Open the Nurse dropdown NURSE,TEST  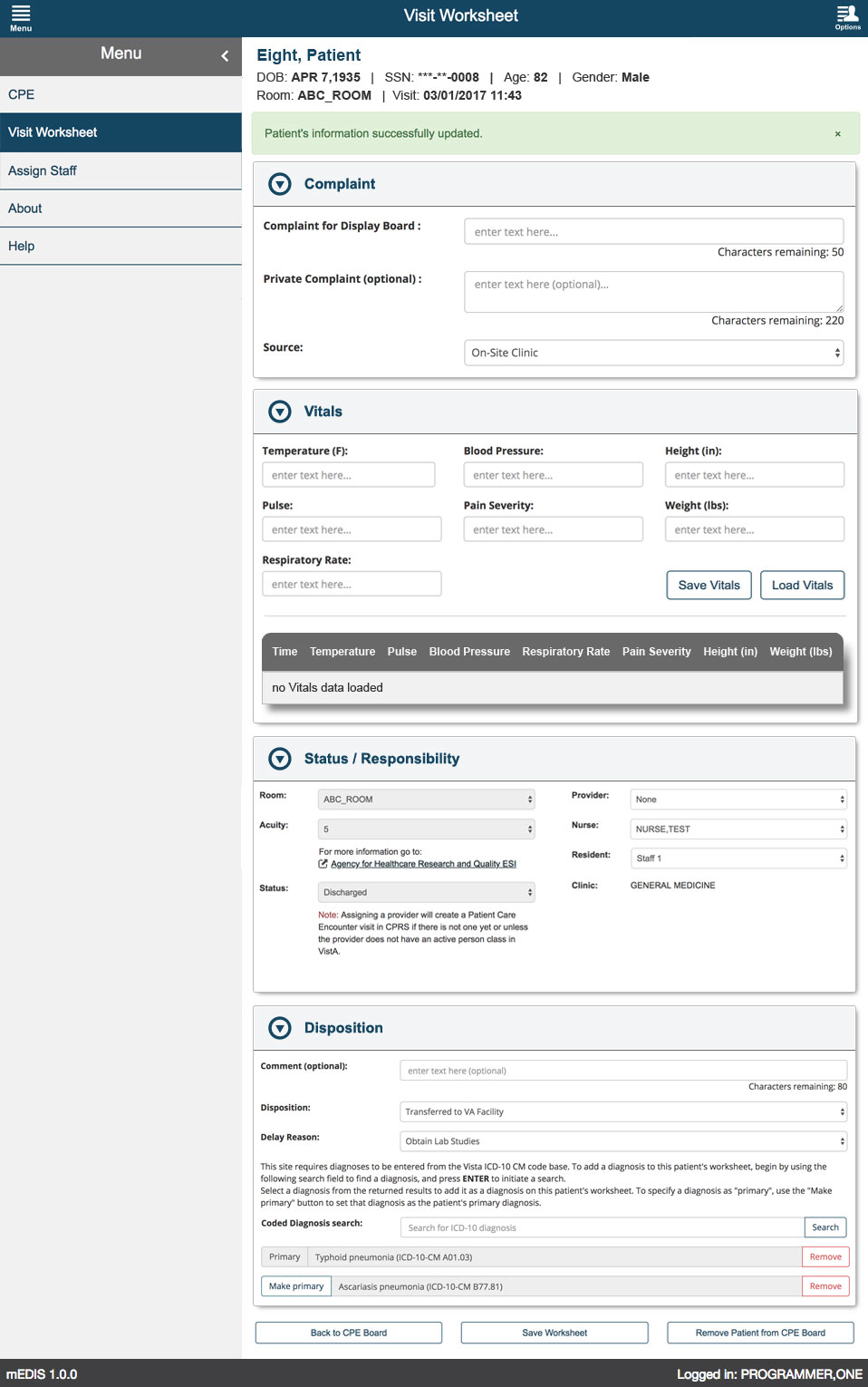pos(738,829)
